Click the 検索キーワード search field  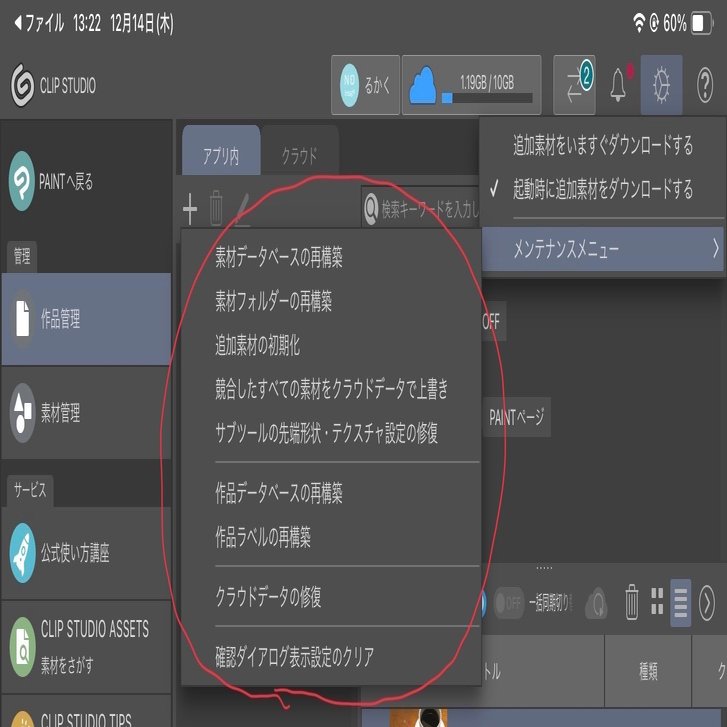coord(420,210)
